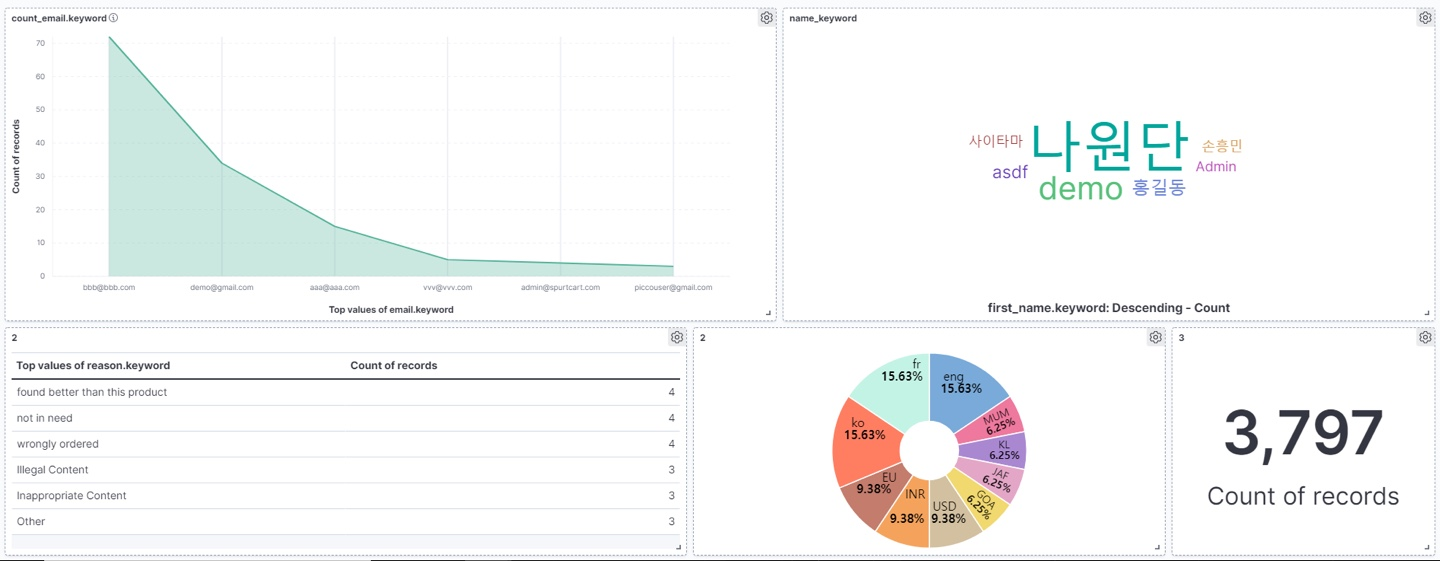This screenshot has width=1440, height=561.
Task: Click the admin@spurtcart.com axis label
Action: 560,287
